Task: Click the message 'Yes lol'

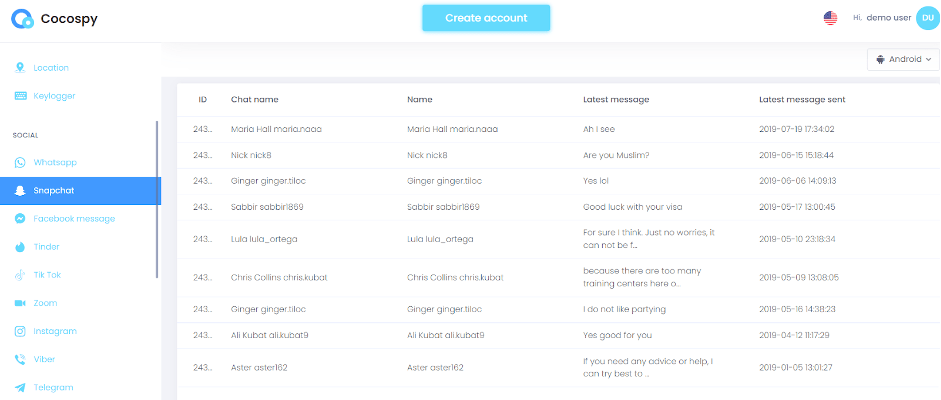Action: 596,181
